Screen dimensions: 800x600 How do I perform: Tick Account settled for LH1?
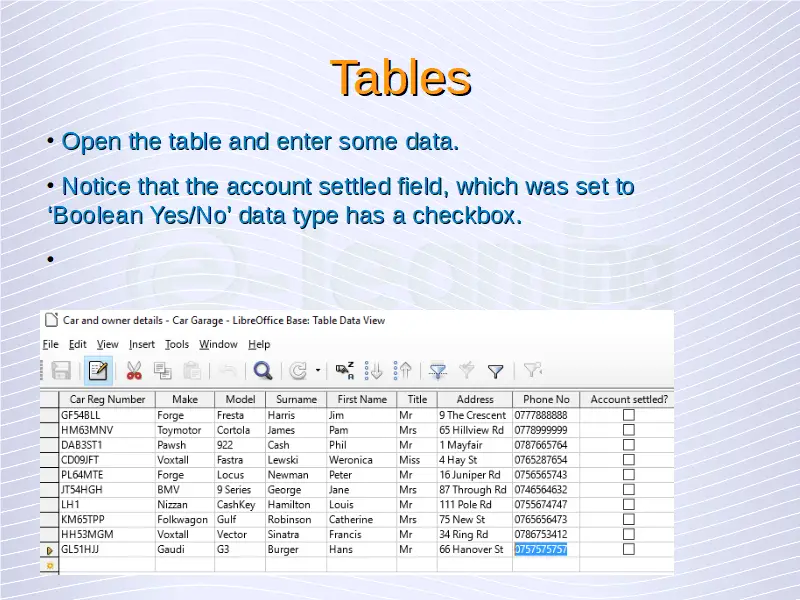click(629, 504)
